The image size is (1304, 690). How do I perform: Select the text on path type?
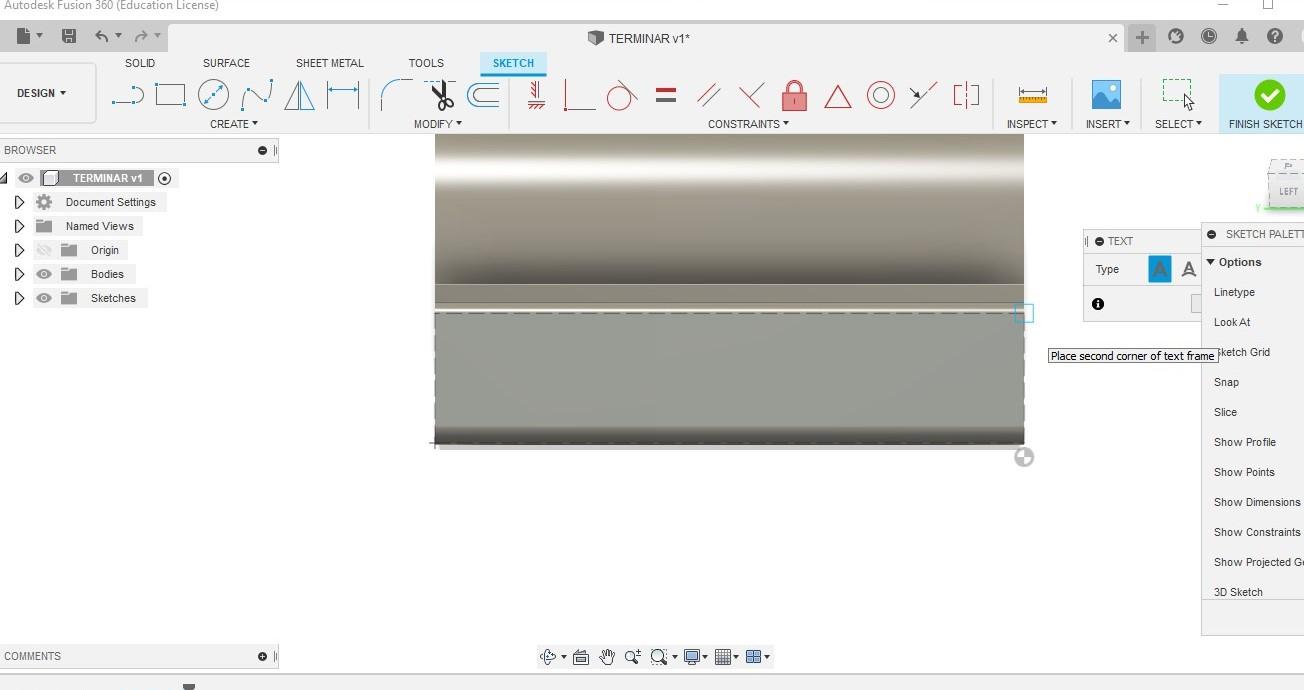click(x=1188, y=269)
